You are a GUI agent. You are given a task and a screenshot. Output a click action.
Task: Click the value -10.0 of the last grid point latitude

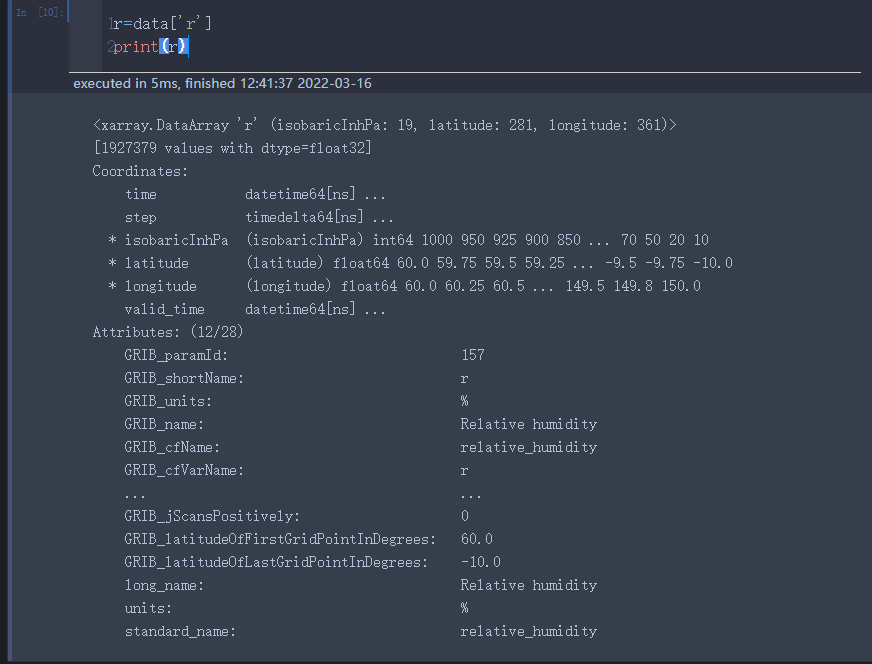pos(481,562)
